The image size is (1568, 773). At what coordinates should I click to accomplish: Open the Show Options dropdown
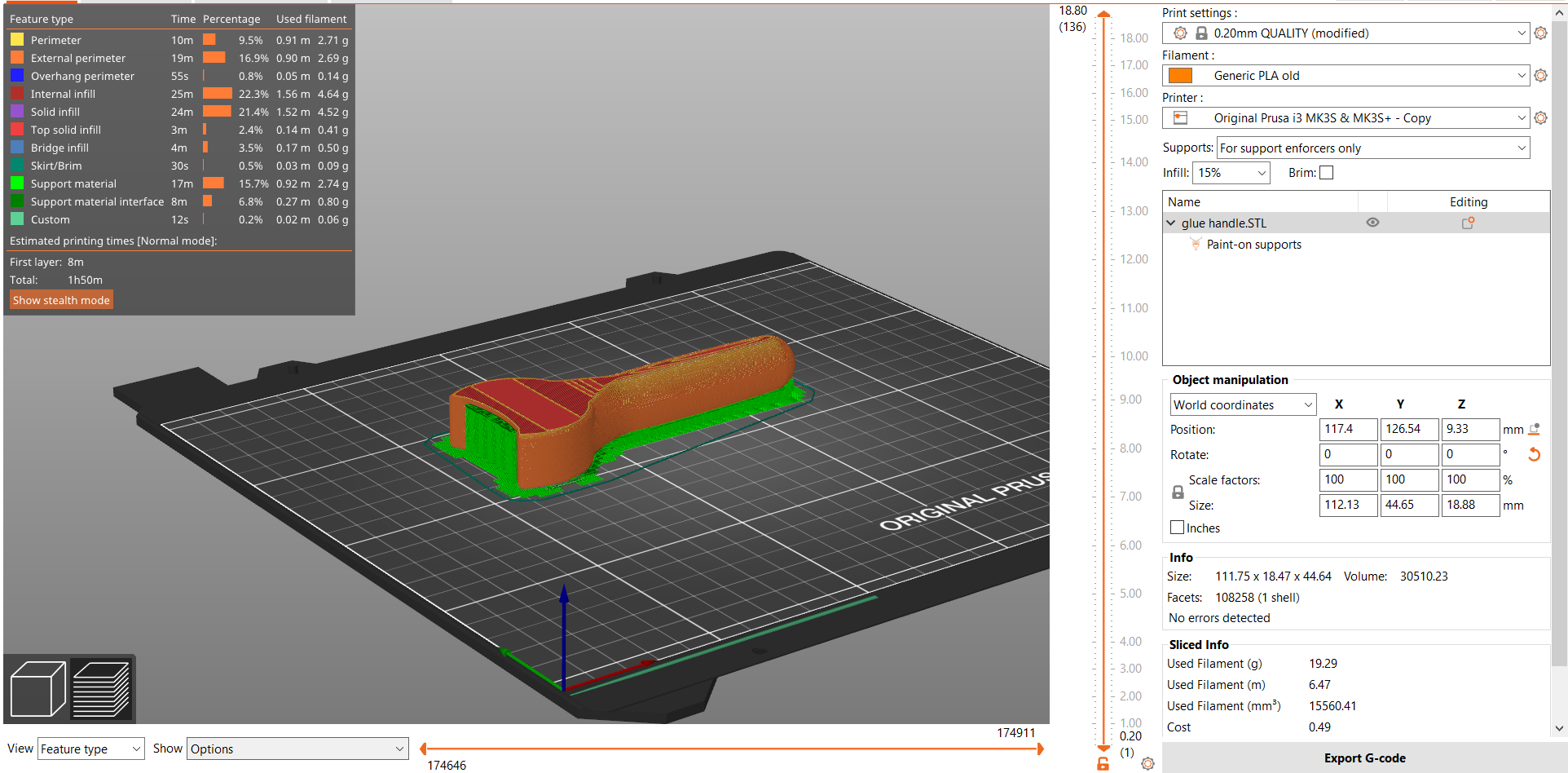coord(298,749)
